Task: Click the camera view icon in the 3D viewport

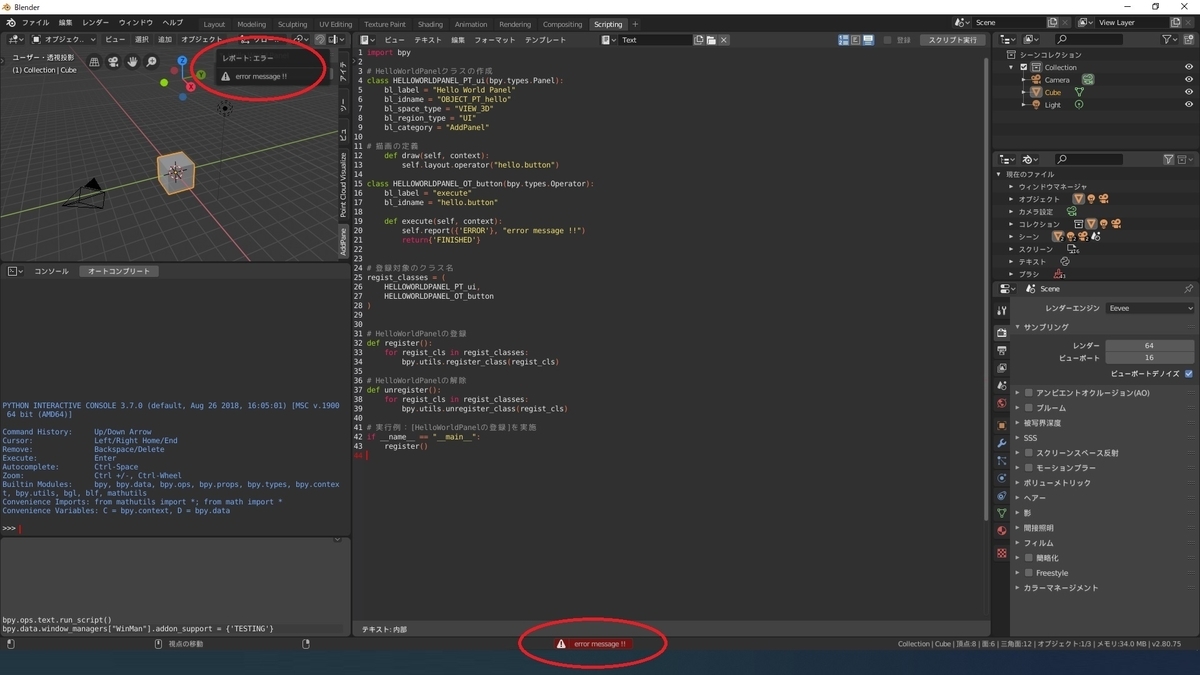Action: click(x=112, y=62)
